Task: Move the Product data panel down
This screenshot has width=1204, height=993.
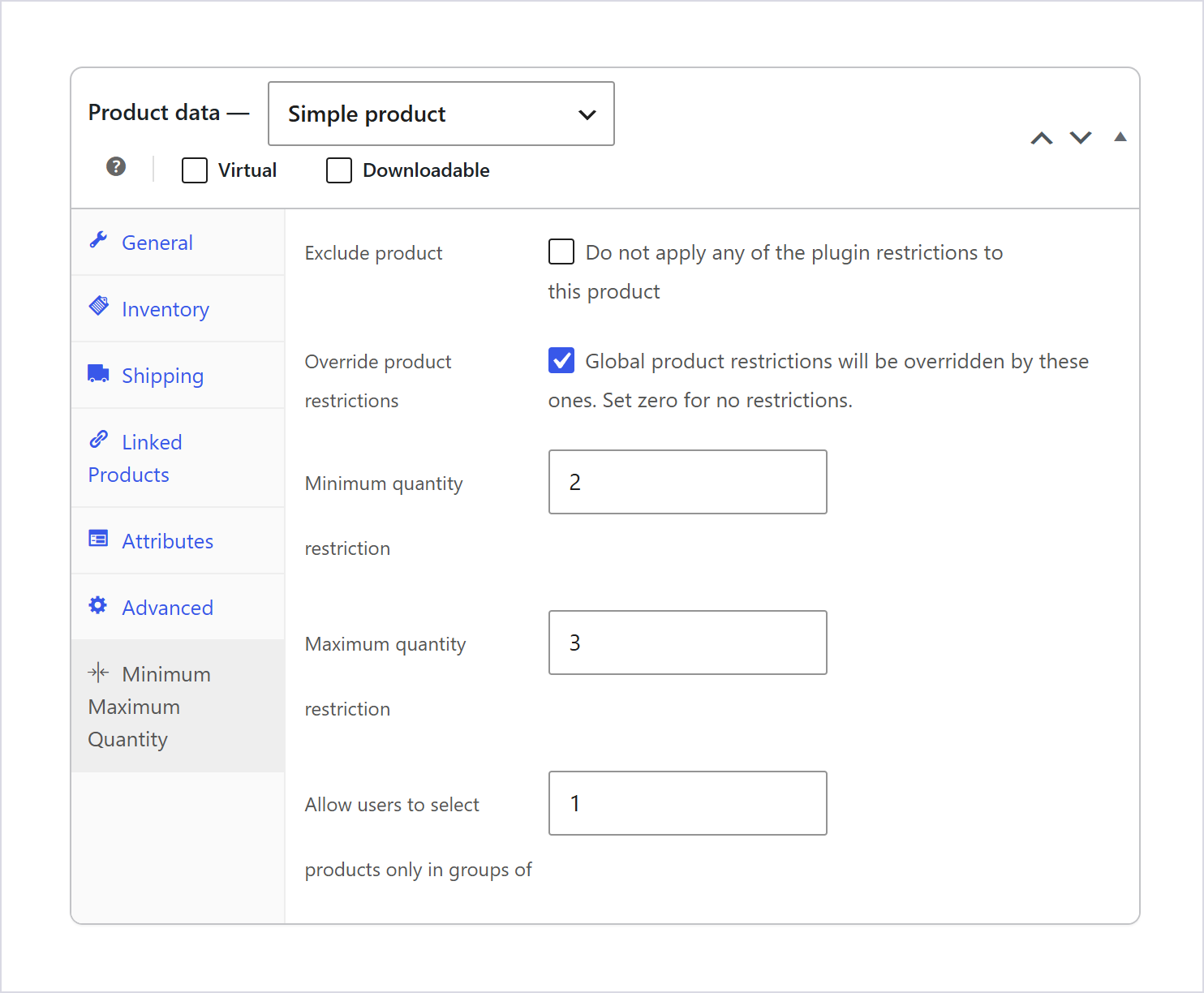Action: click(x=1081, y=138)
